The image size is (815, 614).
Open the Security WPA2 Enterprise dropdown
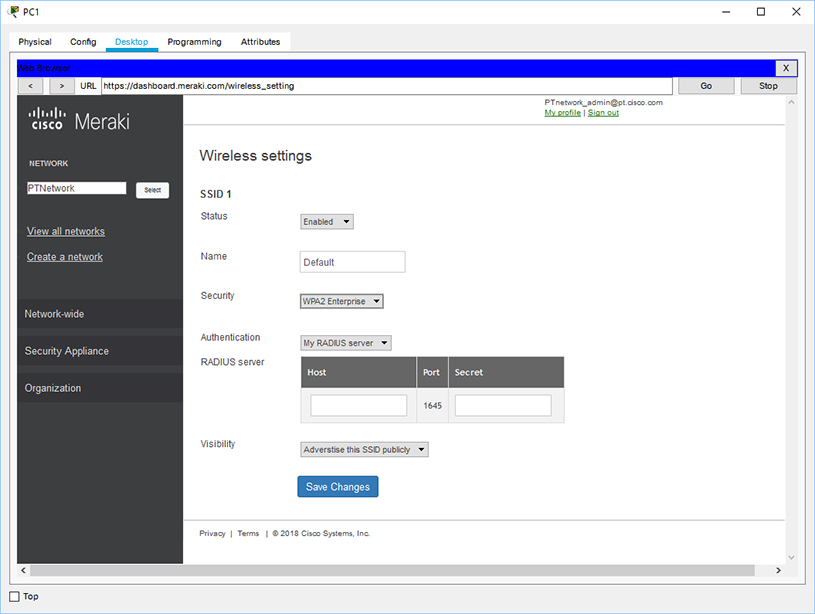pos(341,301)
